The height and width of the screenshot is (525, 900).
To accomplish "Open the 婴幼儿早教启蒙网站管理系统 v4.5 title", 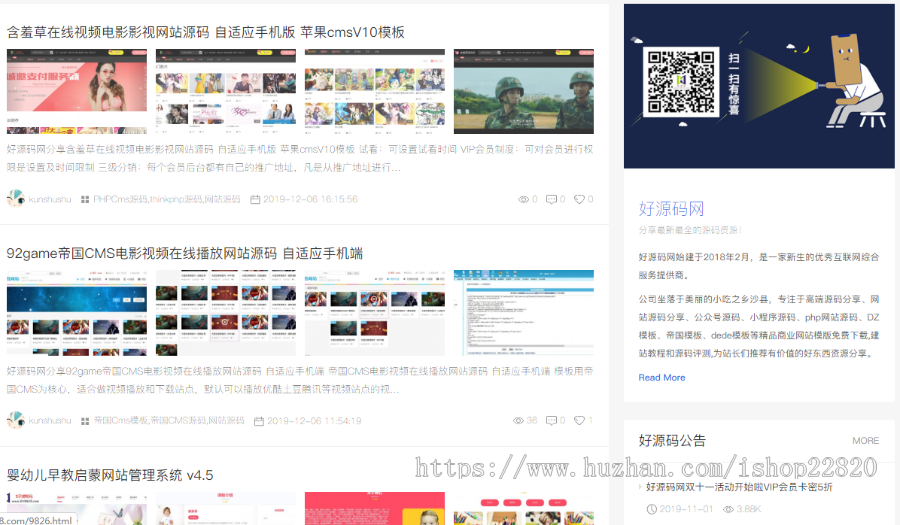I will pyautogui.click(x=110, y=475).
